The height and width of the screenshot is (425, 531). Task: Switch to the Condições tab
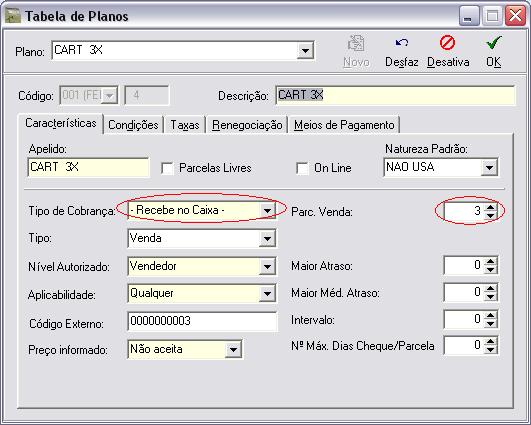point(133,125)
